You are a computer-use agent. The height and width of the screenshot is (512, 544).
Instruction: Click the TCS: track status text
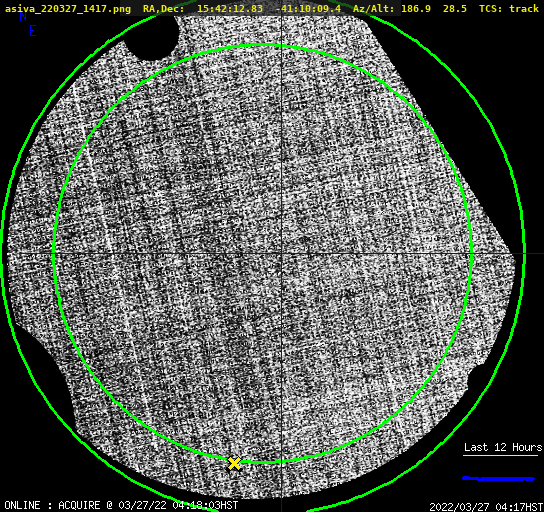point(509,8)
